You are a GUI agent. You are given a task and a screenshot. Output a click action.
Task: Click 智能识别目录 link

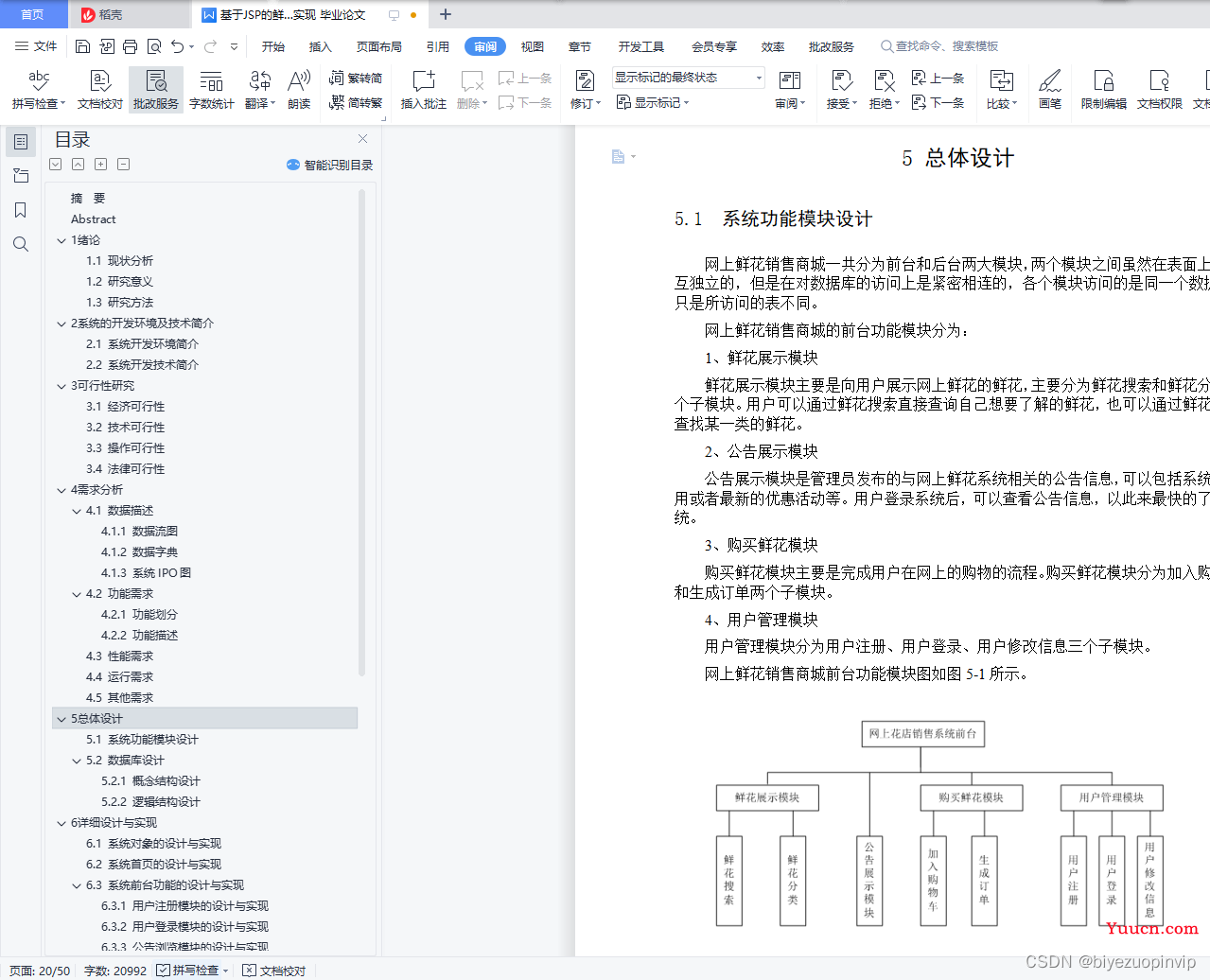coord(330,165)
